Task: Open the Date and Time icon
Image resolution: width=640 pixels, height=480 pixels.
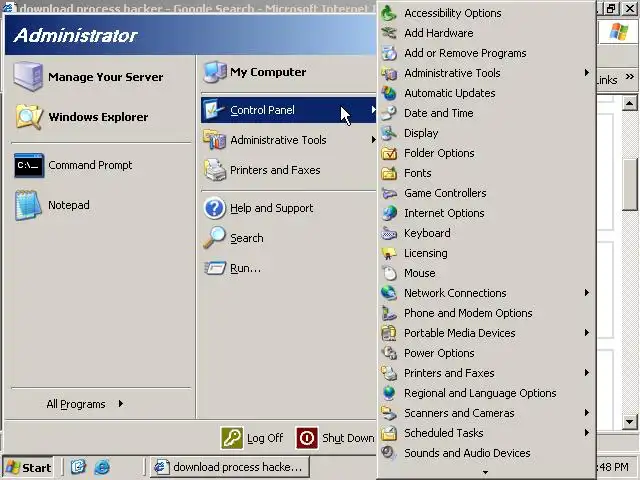Action: pos(389,113)
